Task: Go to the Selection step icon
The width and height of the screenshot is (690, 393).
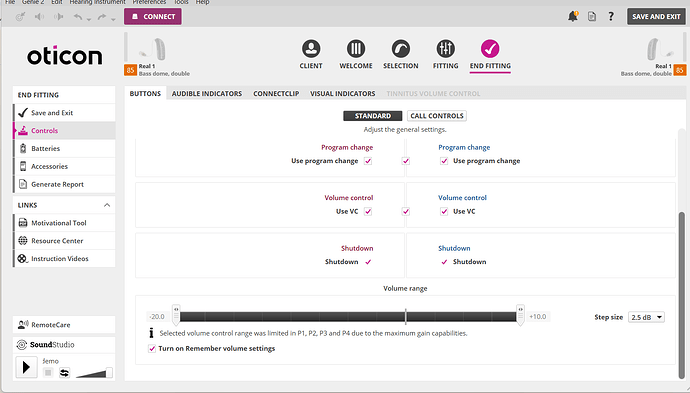Action: tap(400, 48)
